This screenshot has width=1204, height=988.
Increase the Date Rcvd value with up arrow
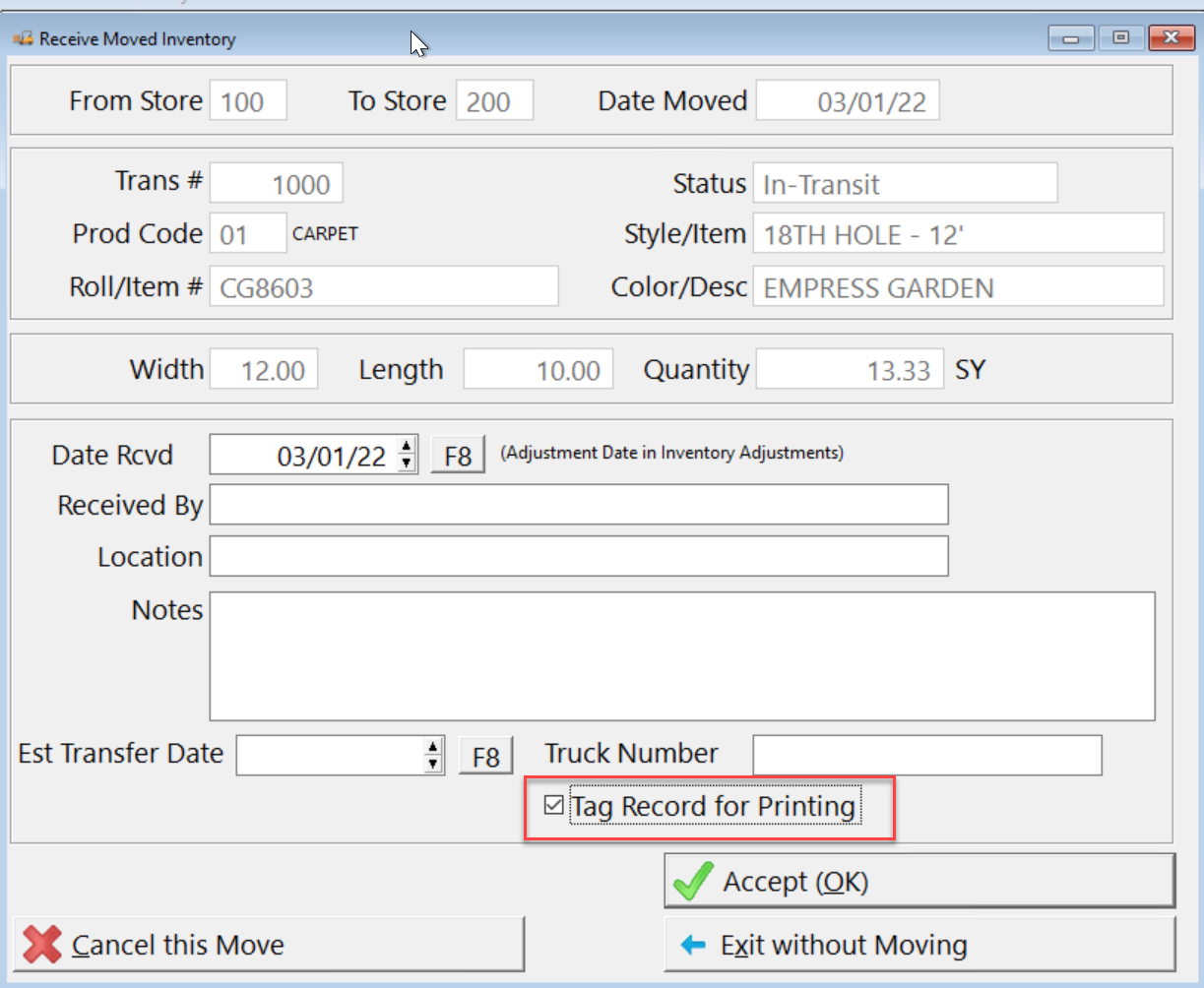[x=406, y=447]
